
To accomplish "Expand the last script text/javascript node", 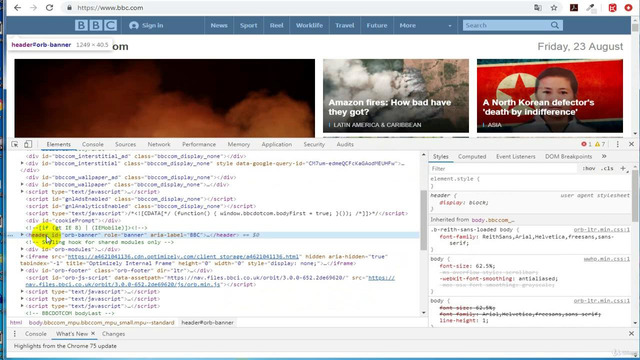I will click(x=22, y=306).
